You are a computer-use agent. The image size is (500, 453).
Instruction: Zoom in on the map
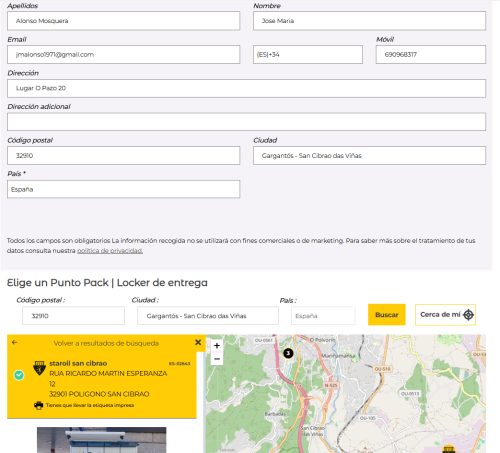[x=217, y=346]
